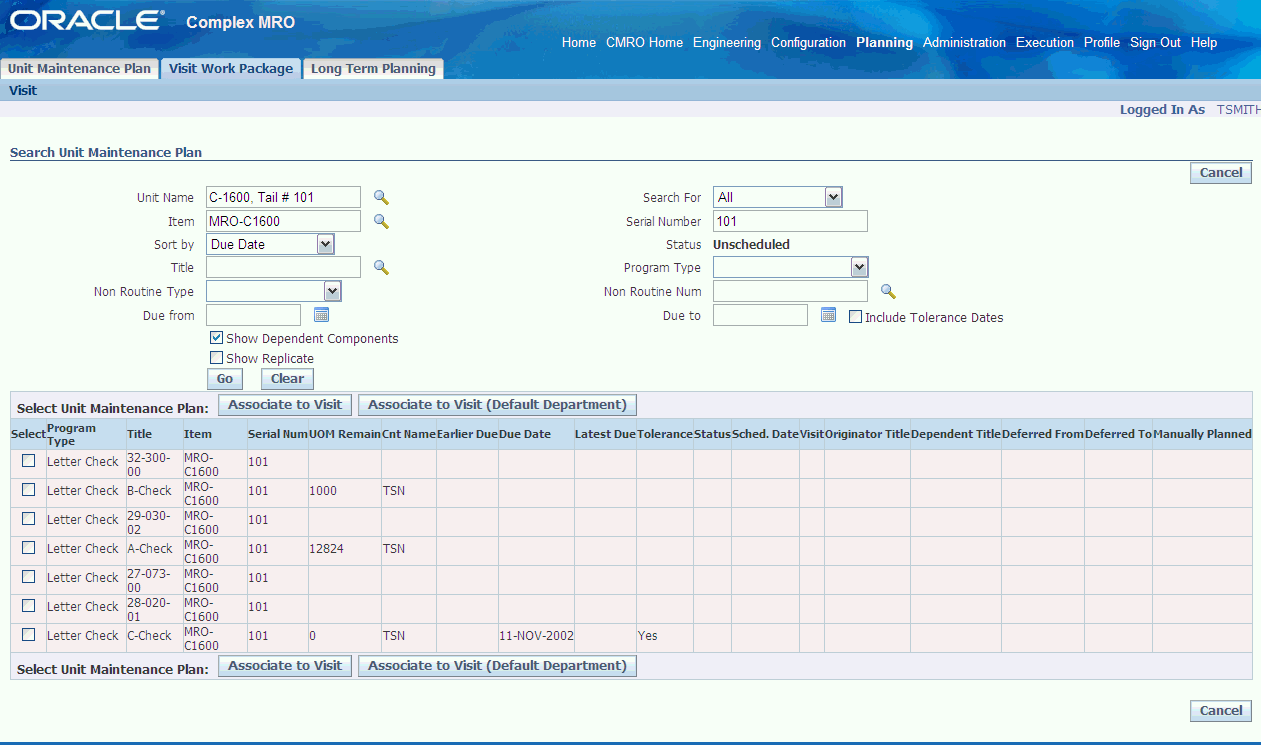Open Title search magnifier icon
The width and height of the screenshot is (1261, 745).
[381, 268]
